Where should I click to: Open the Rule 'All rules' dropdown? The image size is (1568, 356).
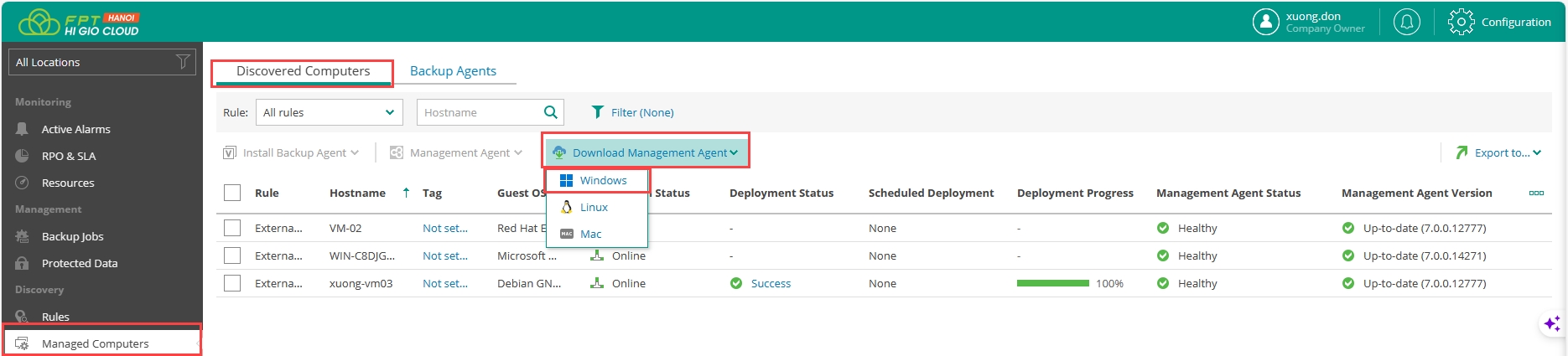pos(329,112)
